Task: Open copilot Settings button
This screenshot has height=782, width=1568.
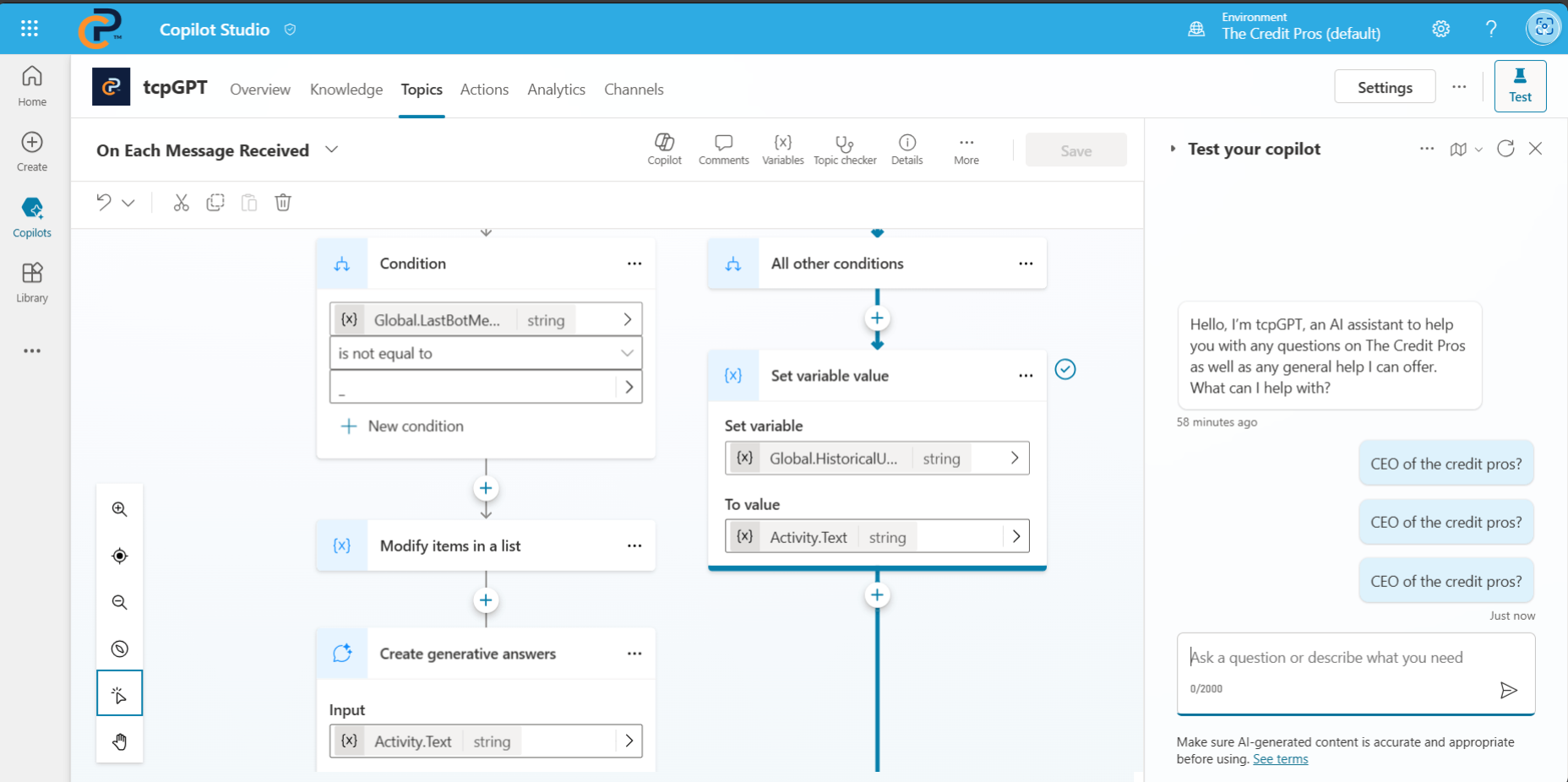Action: (1385, 87)
